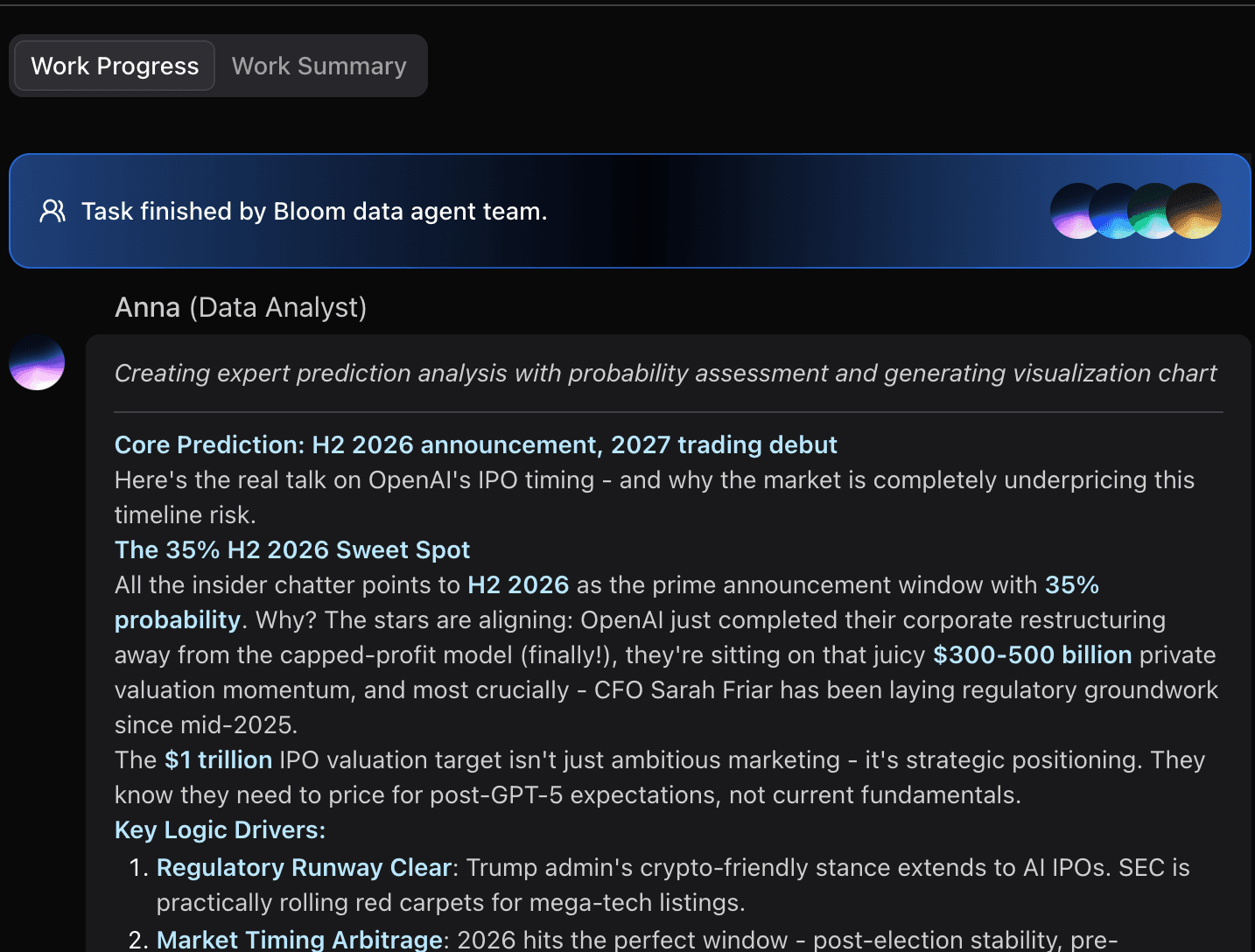Click Anna's avatar beside the message
1255x952 pixels.
37,362
